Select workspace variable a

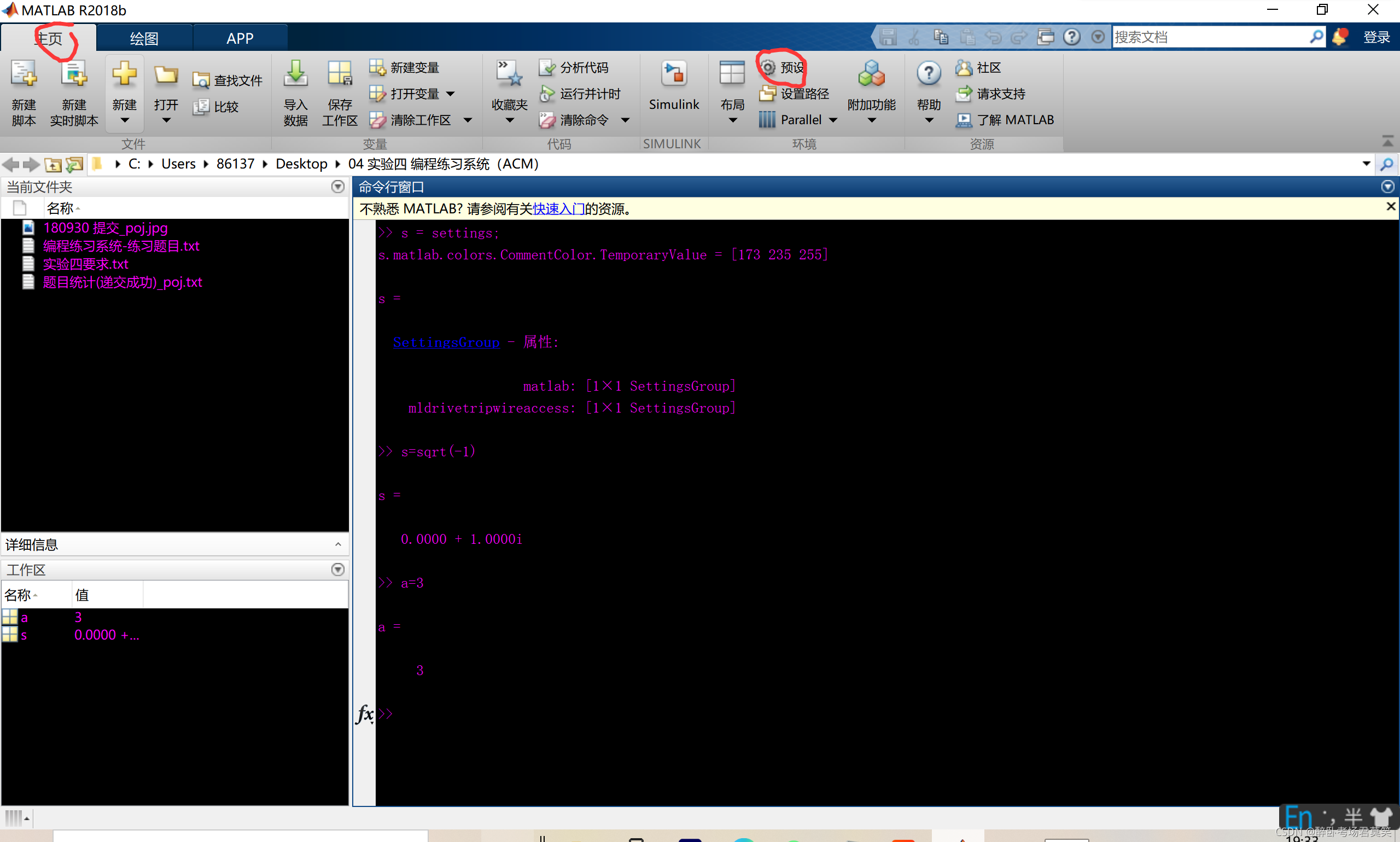coord(24,617)
